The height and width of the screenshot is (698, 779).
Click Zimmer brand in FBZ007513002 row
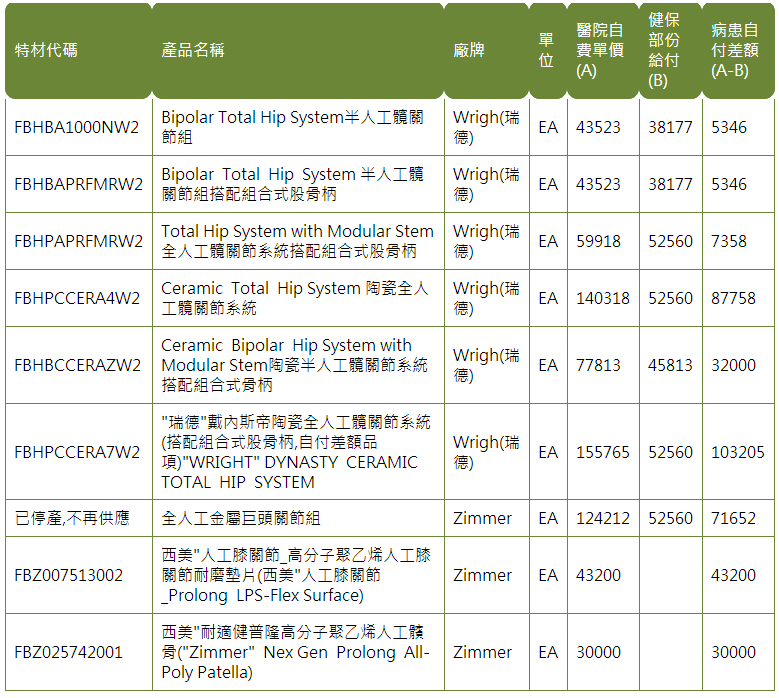(482, 575)
